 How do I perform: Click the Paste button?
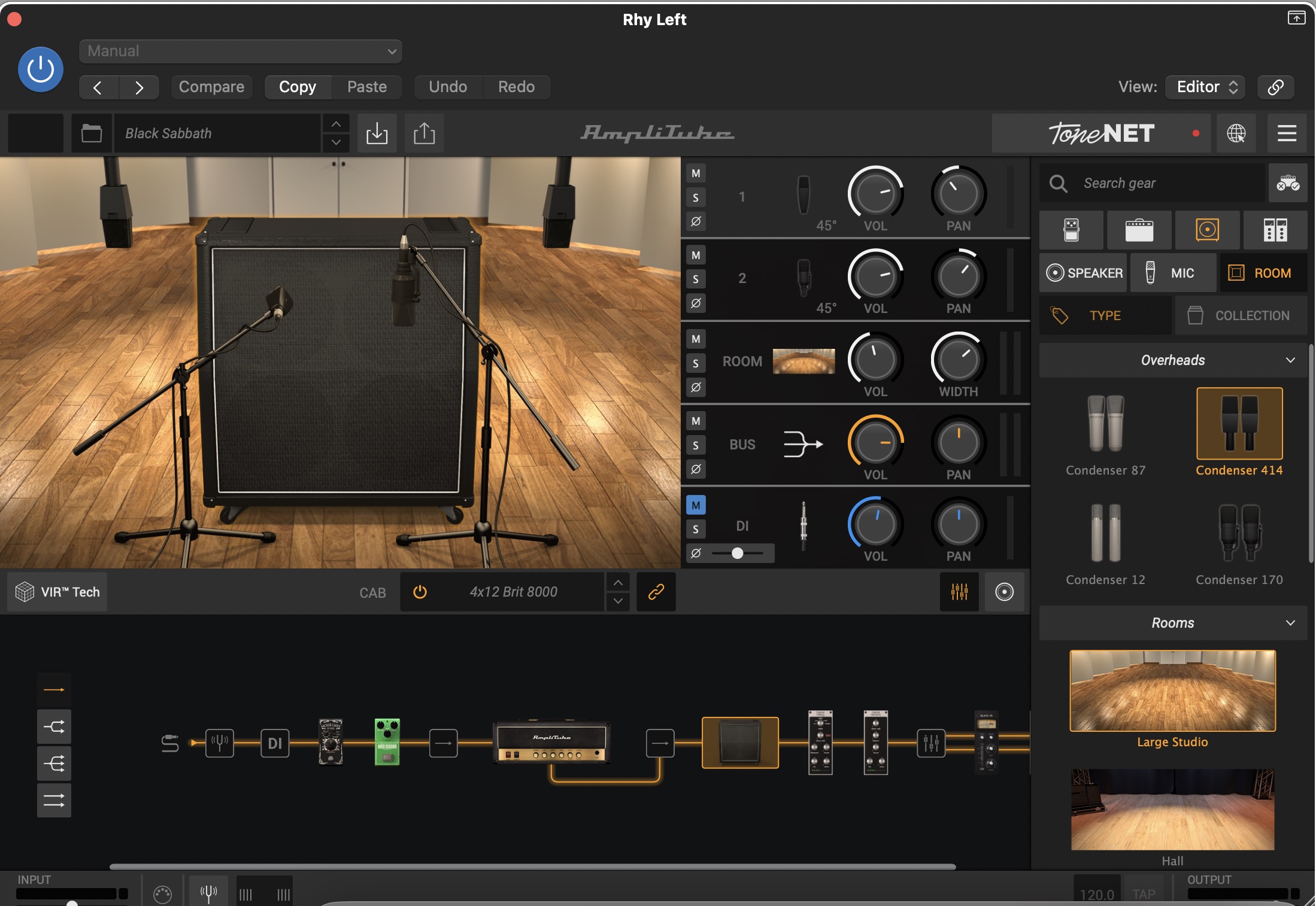click(367, 87)
